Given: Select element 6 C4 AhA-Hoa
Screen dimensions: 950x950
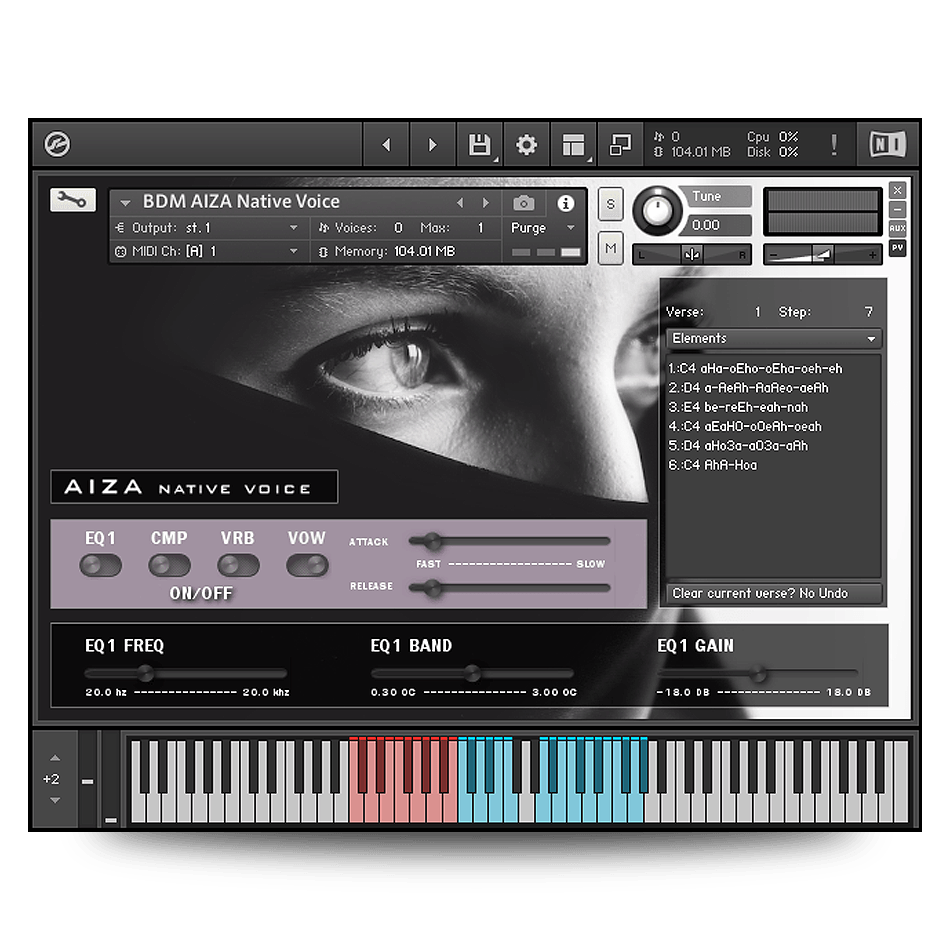Looking at the screenshot, I should pos(712,465).
